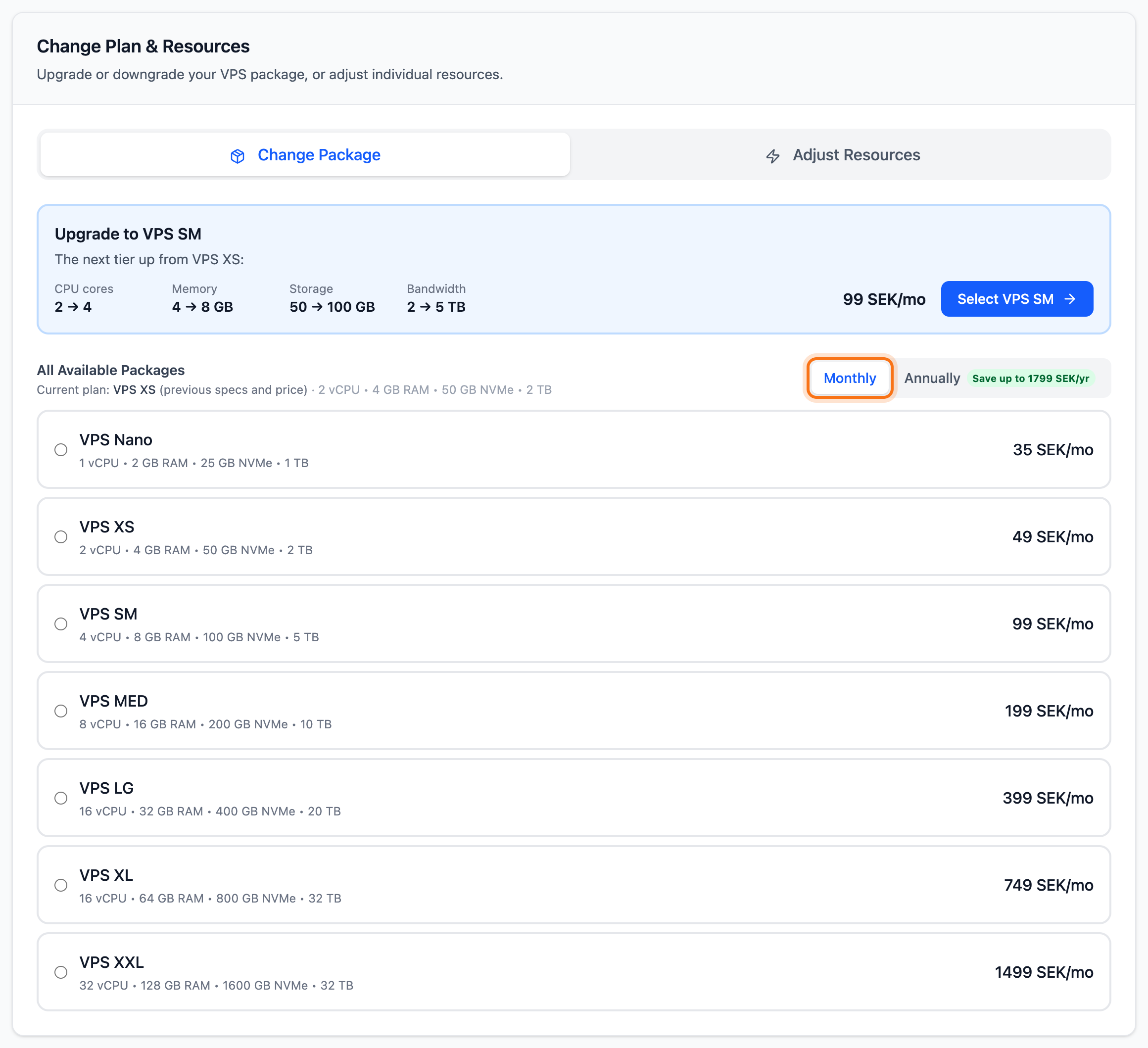Click the package box icon

coord(238,155)
